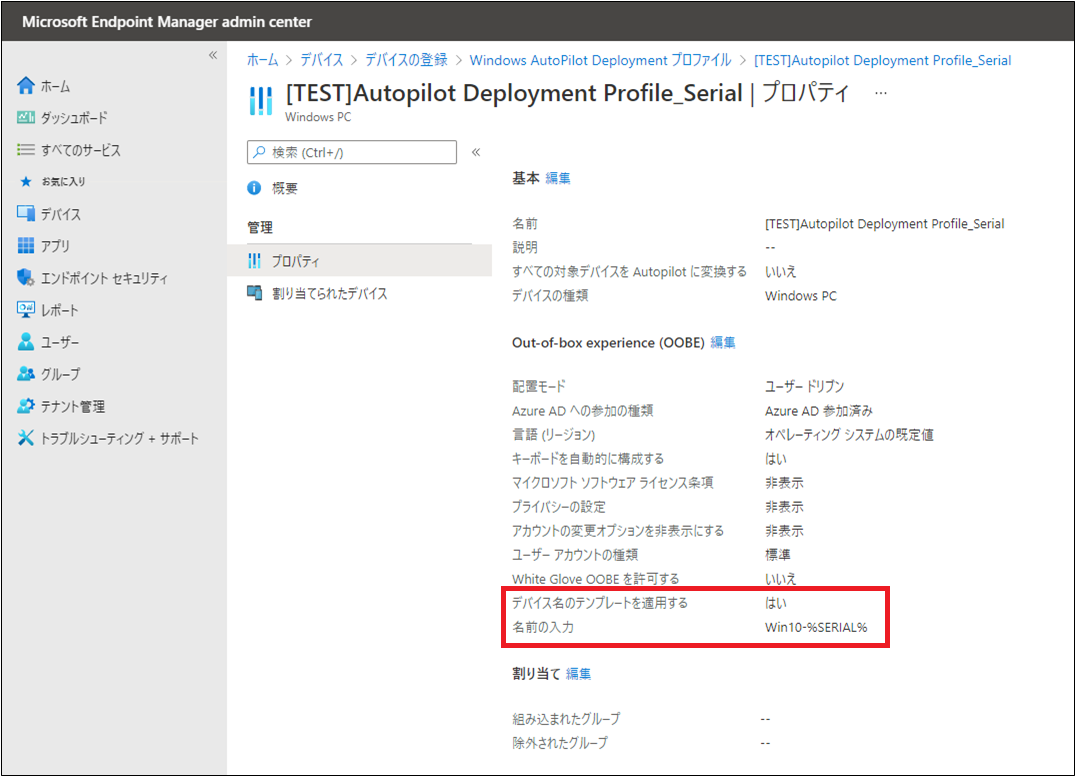Click 編集 link next to OOBE heading
Viewport: 1076px width, 776px height.
click(x=723, y=342)
